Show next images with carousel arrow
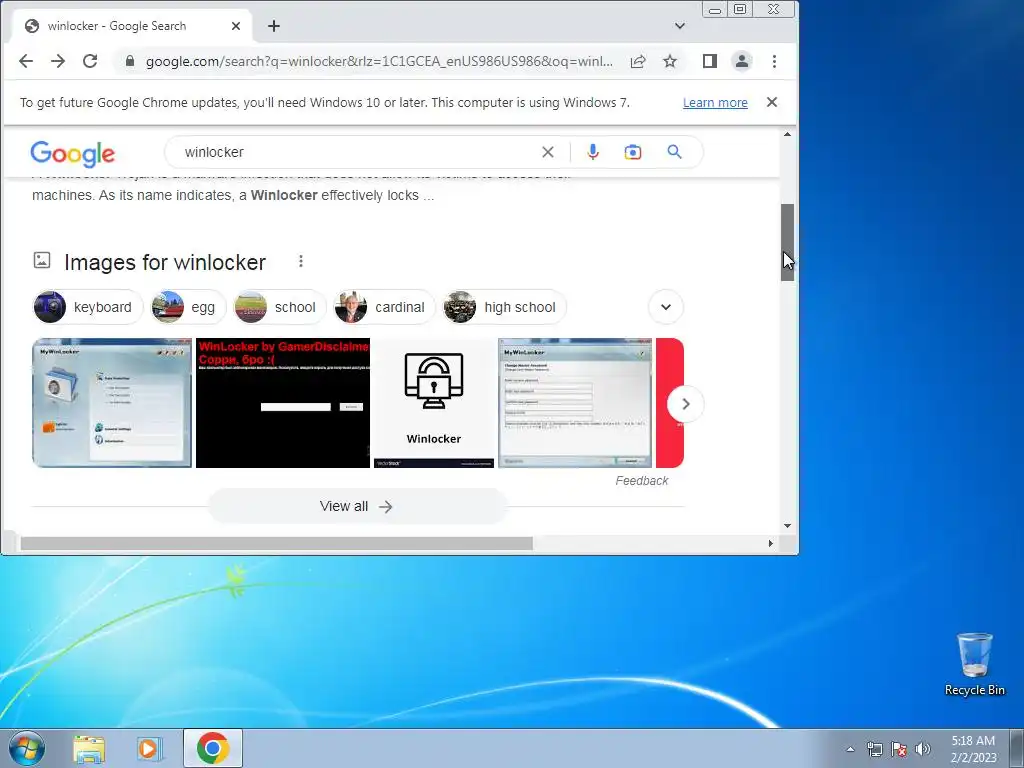The width and height of the screenshot is (1024, 768). [686, 404]
